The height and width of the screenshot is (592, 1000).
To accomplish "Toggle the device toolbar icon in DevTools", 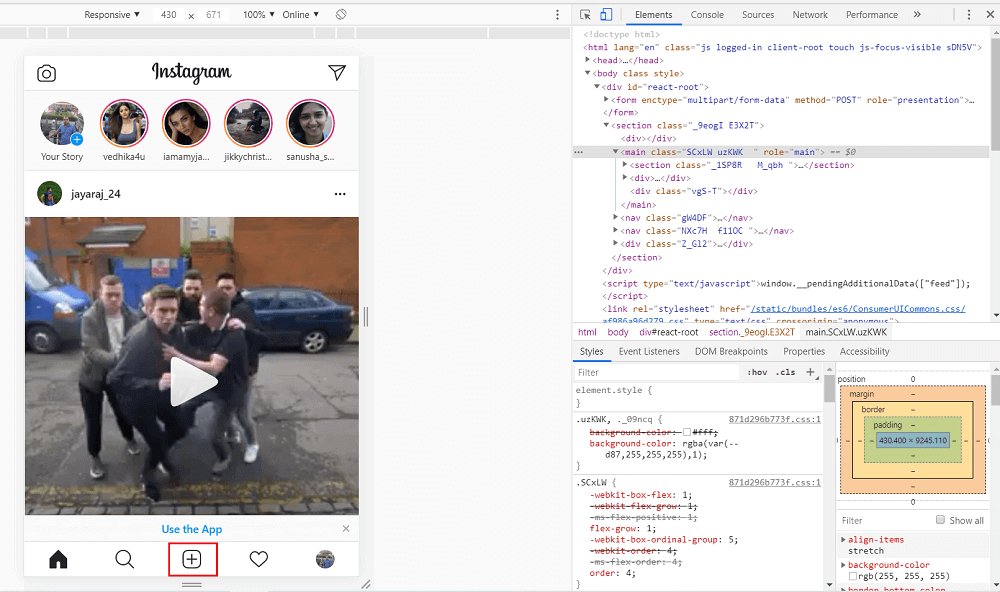I will click(606, 15).
